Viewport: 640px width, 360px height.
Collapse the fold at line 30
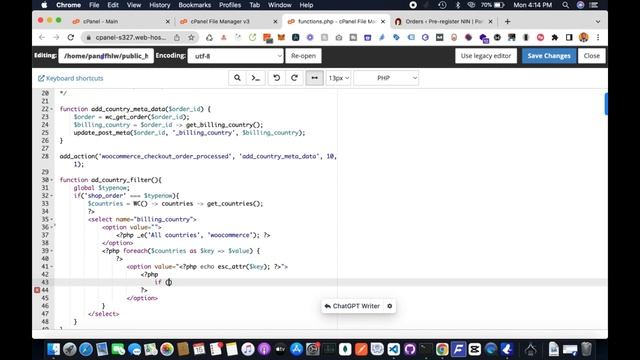tap(52, 180)
